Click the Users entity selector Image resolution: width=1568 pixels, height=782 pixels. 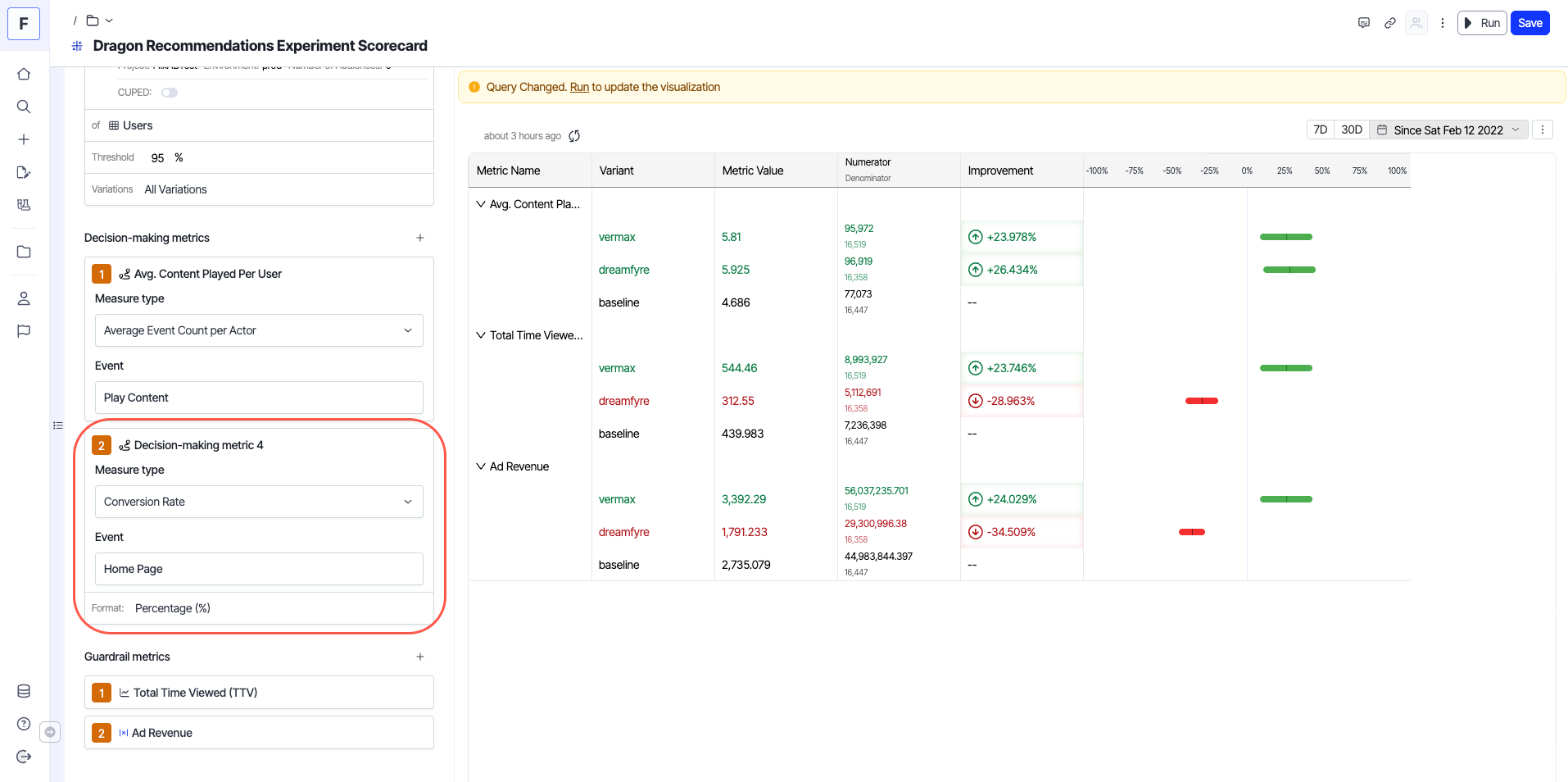130,125
